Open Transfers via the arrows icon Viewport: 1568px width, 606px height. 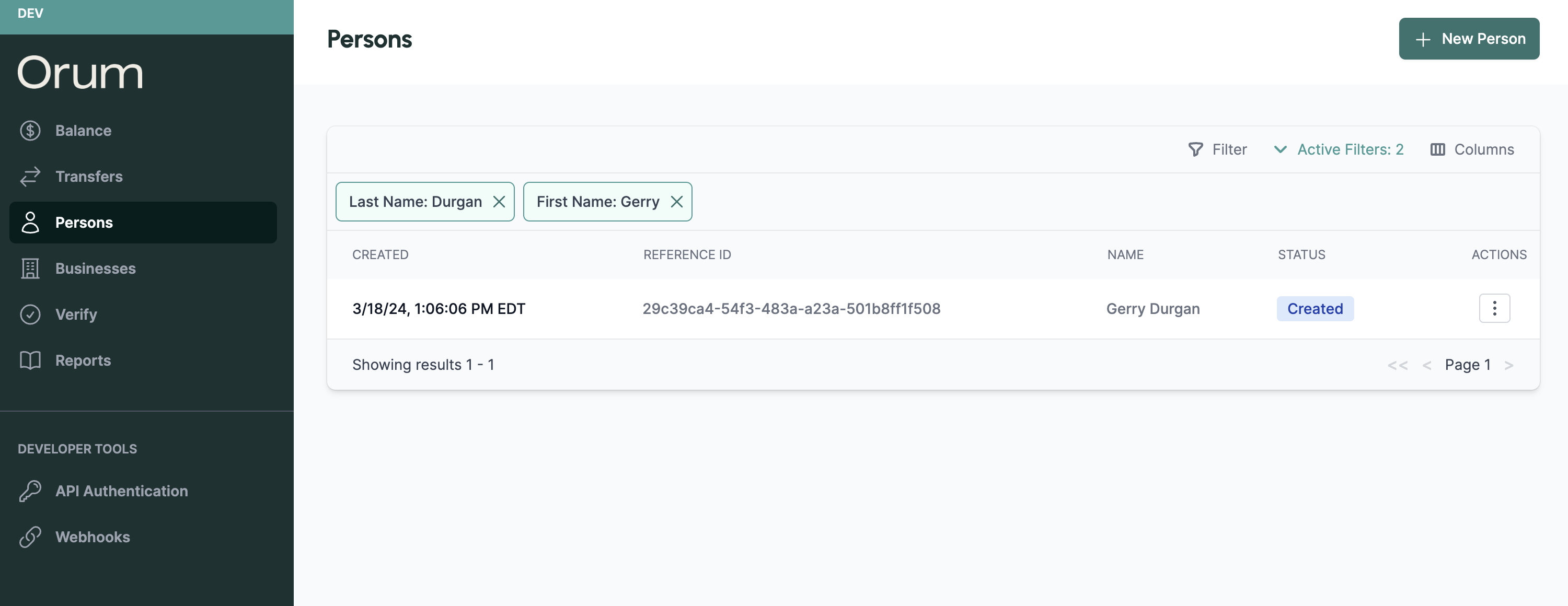pos(30,177)
